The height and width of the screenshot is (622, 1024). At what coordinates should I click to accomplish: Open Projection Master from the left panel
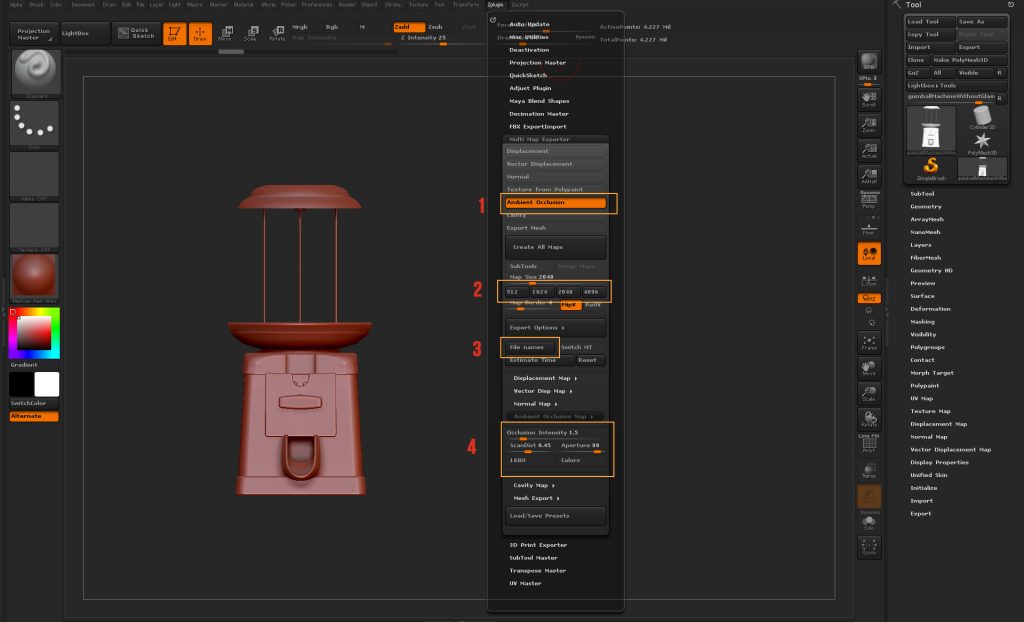tap(33, 33)
